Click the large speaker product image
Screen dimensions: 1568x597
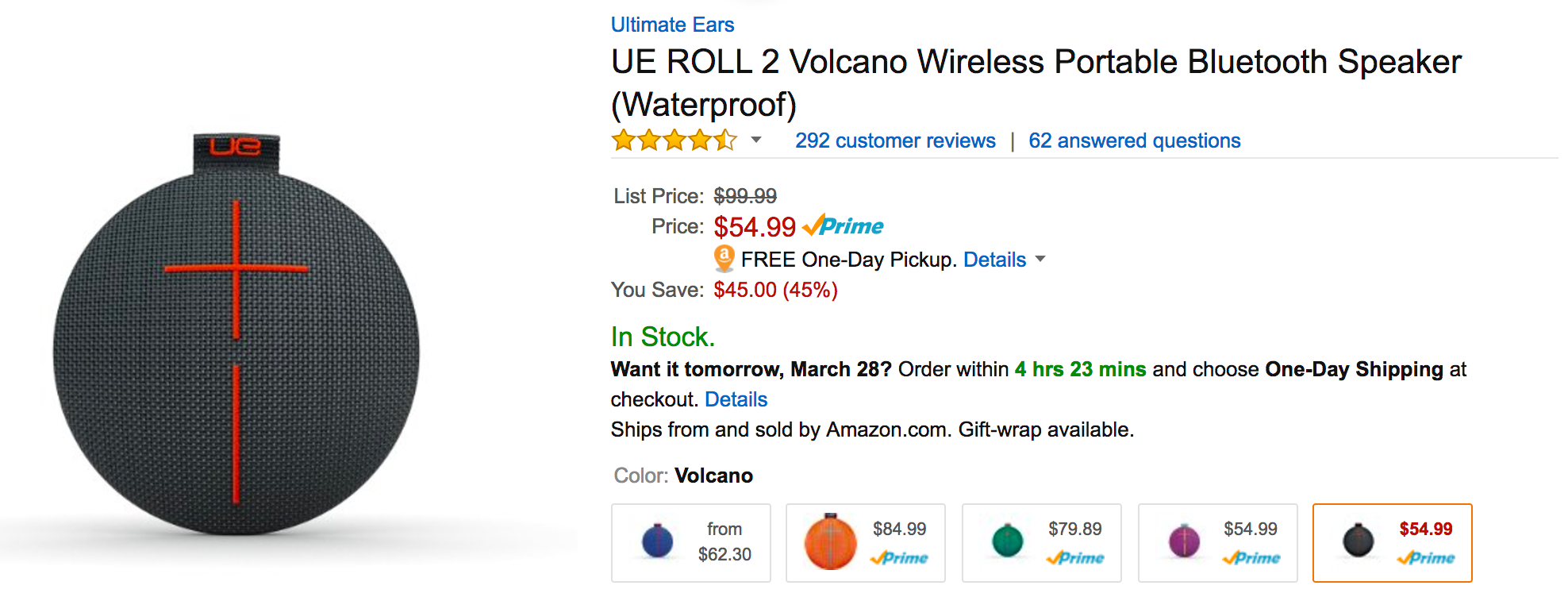coord(236,341)
